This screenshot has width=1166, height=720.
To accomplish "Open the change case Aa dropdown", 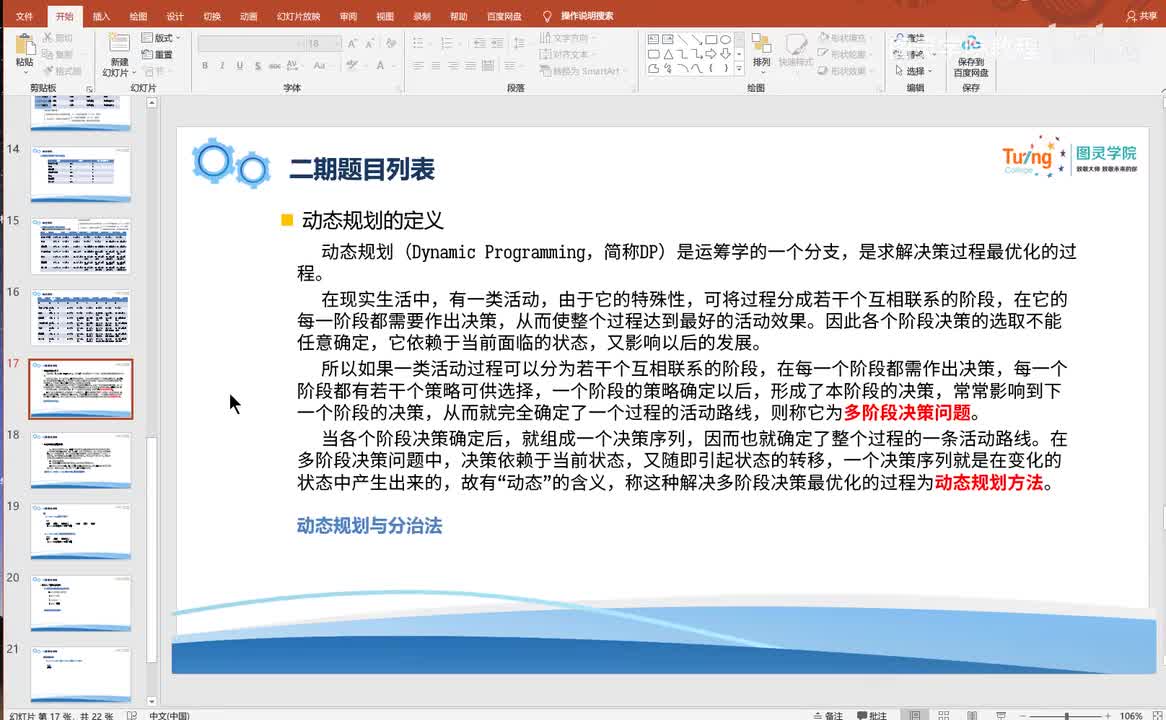I will (321, 65).
